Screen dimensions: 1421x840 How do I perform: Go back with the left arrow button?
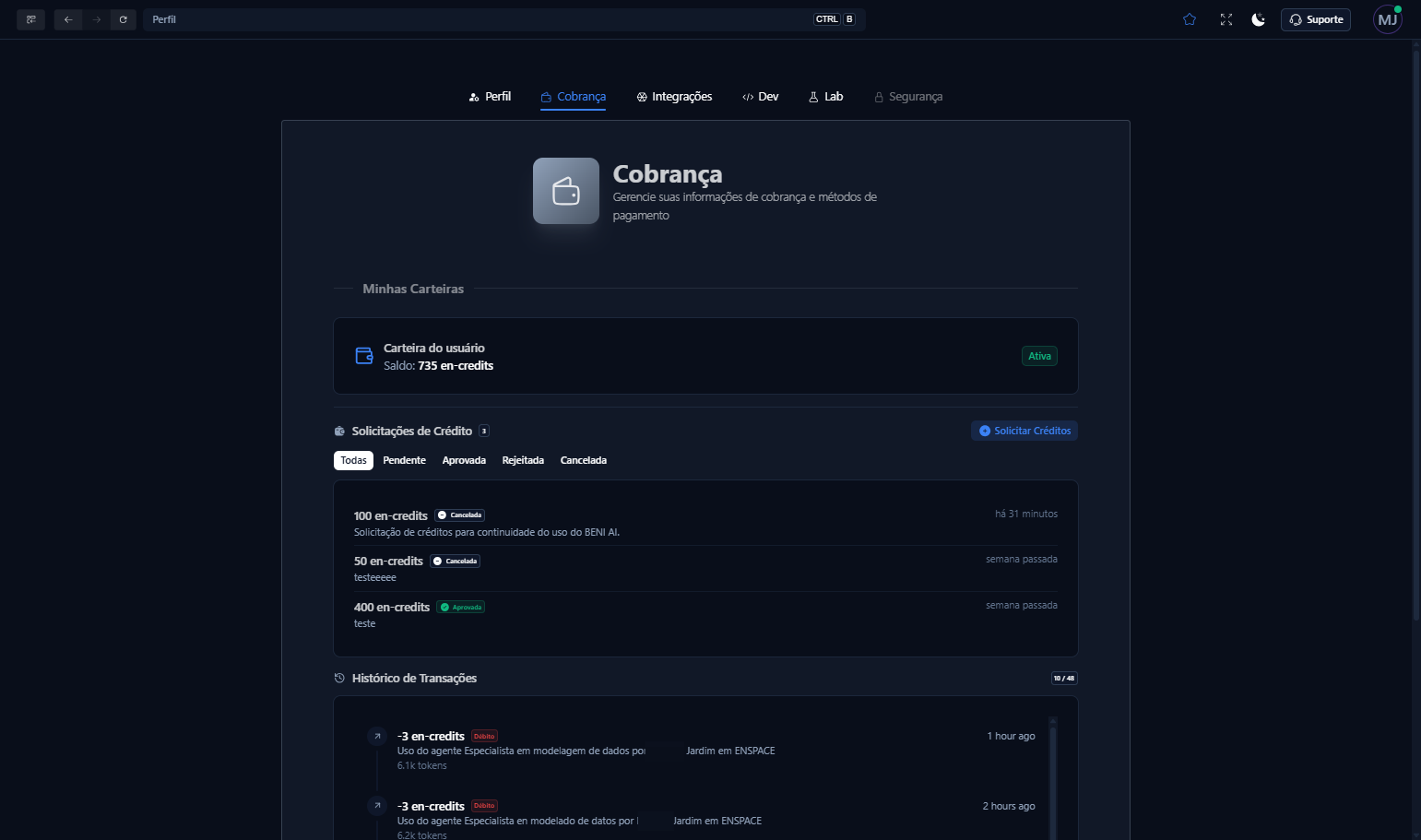pyautogui.click(x=68, y=19)
